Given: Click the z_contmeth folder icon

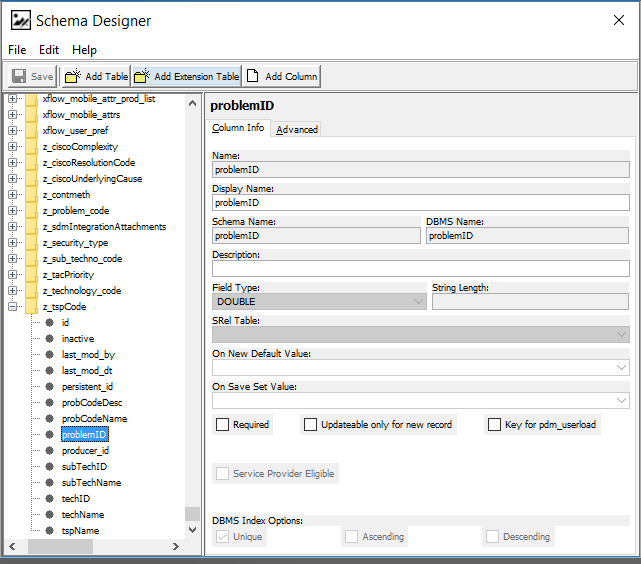Looking at the screenshot, I should (x=32, y=195).
